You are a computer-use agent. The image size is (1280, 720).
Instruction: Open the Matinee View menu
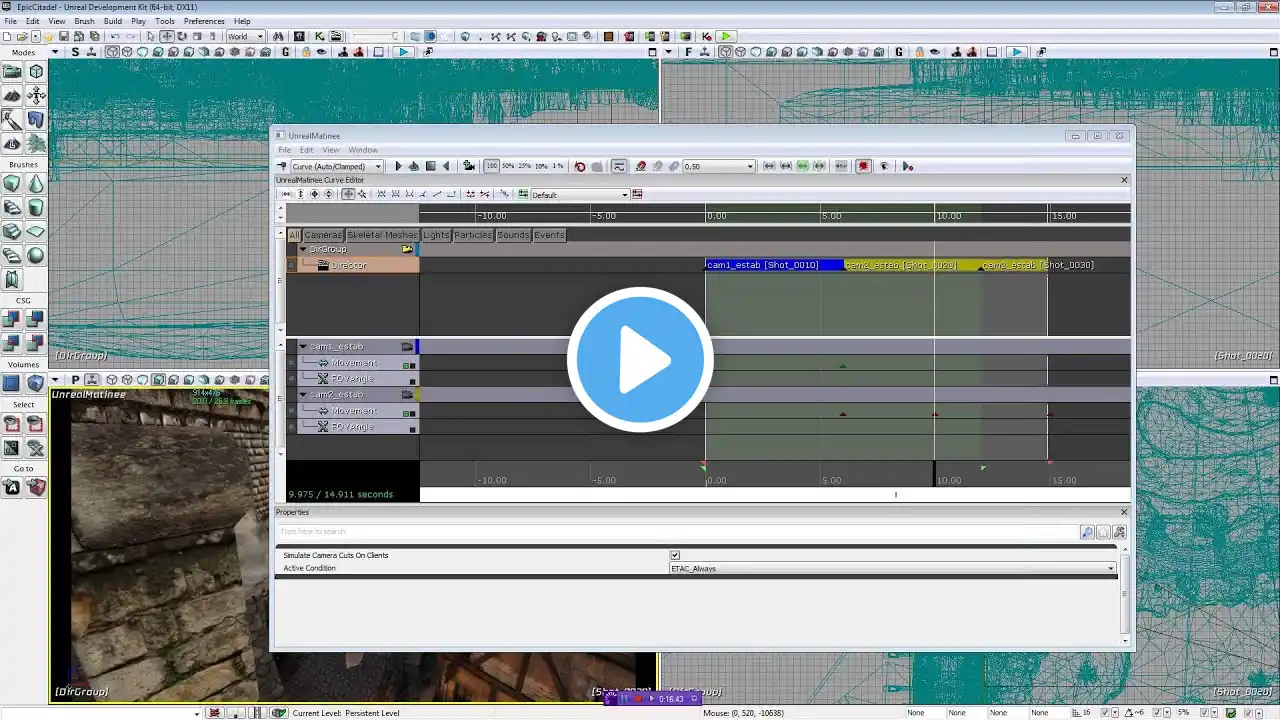tap(331, 150)
